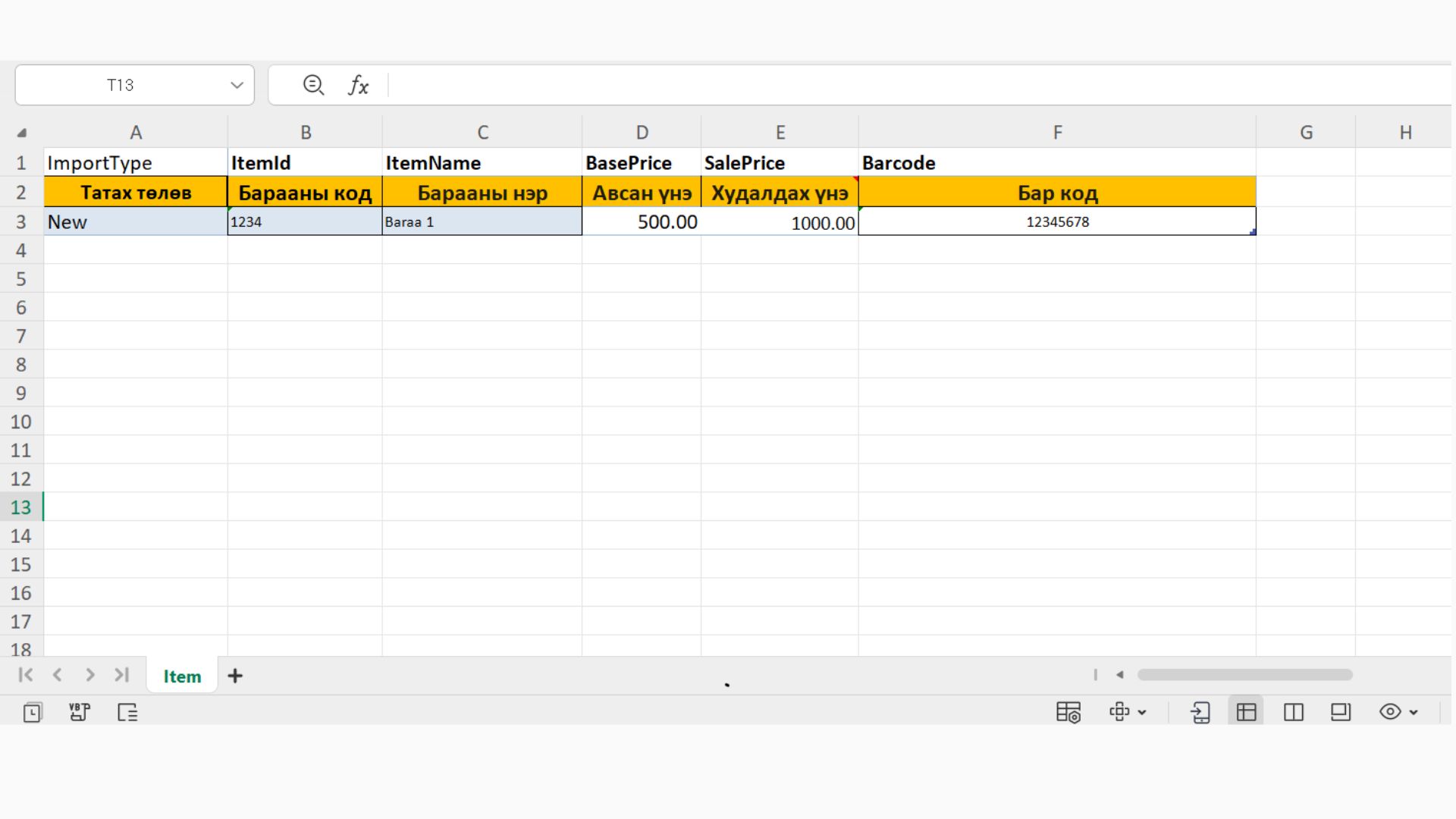Screen dimensions: 1456x819
Task: Toggle page layout view button
Action: pyautogui.click(x=1340, y=712)
